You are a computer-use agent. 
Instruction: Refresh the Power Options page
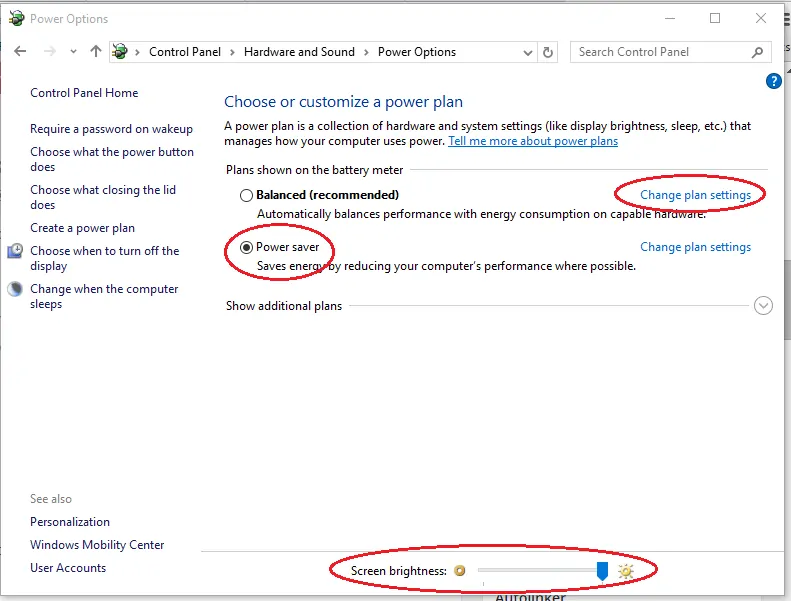[548, 52]
